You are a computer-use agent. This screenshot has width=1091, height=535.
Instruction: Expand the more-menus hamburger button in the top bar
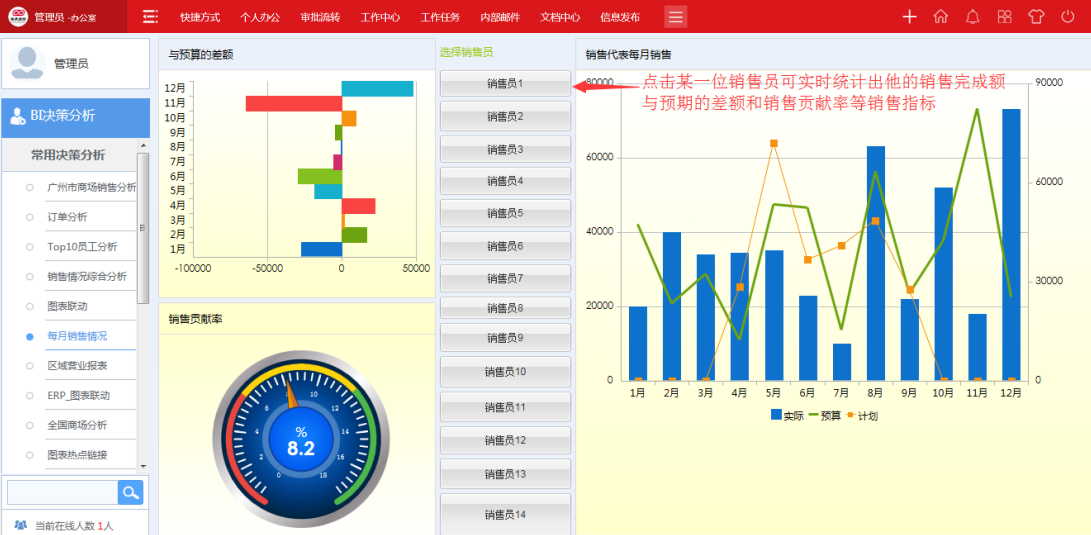pos(676,17)
